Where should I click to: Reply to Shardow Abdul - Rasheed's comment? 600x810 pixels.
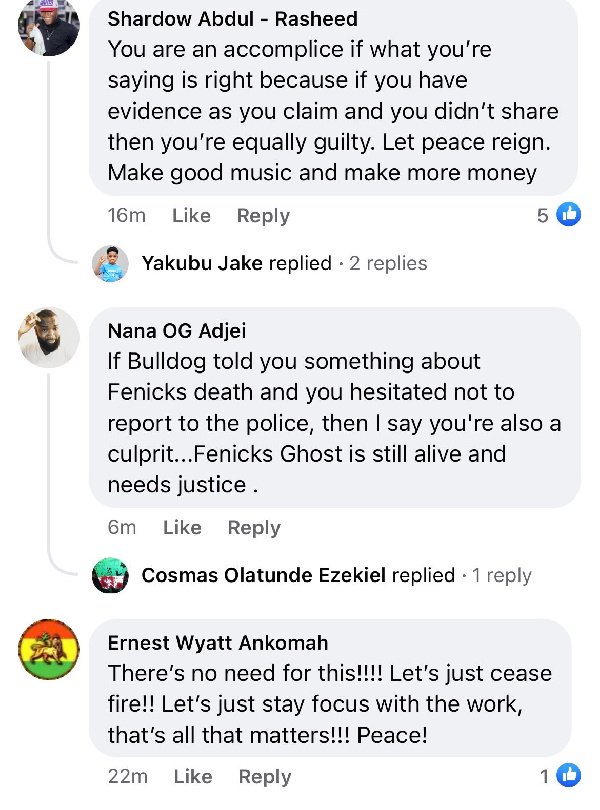263,215
